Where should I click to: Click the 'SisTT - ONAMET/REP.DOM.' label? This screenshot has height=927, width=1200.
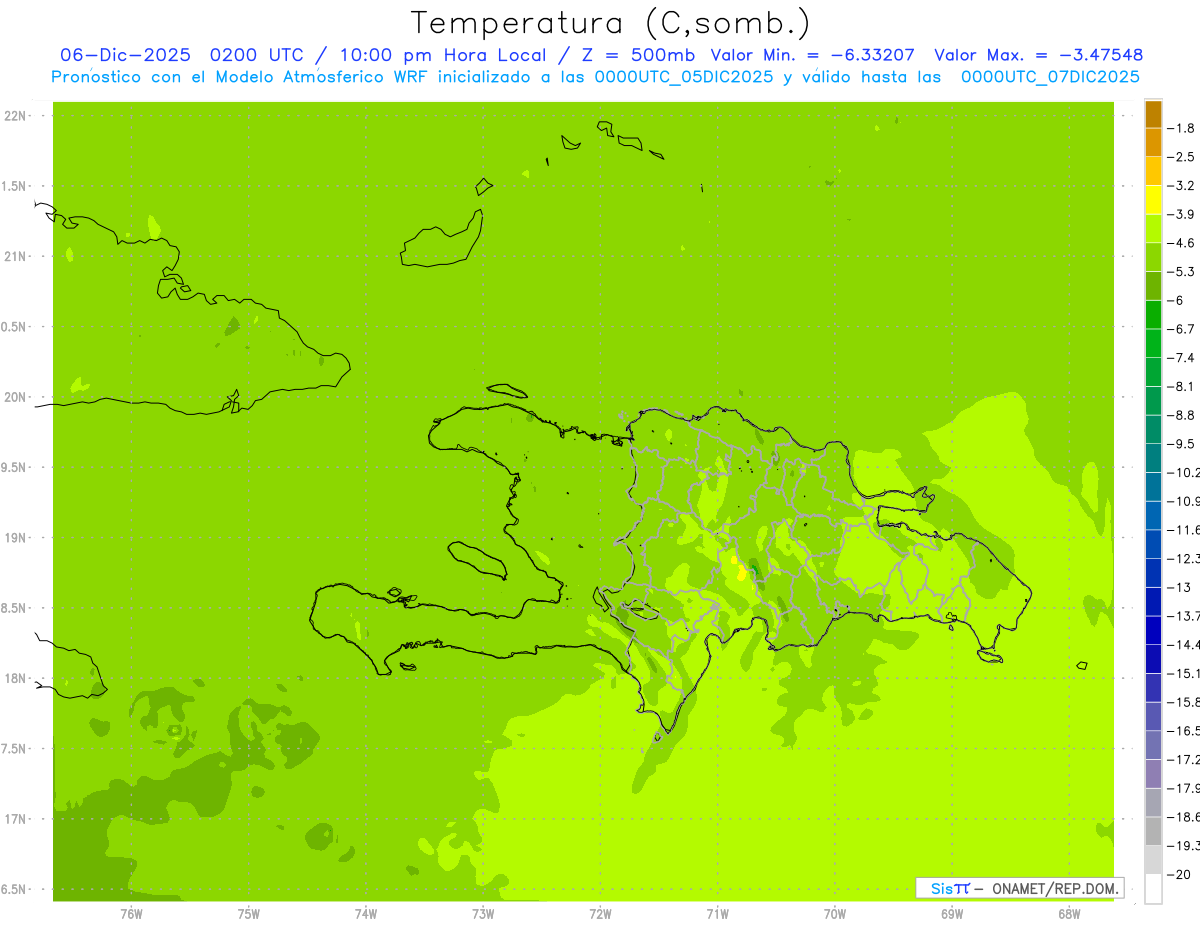click(x=1019, y=888)
